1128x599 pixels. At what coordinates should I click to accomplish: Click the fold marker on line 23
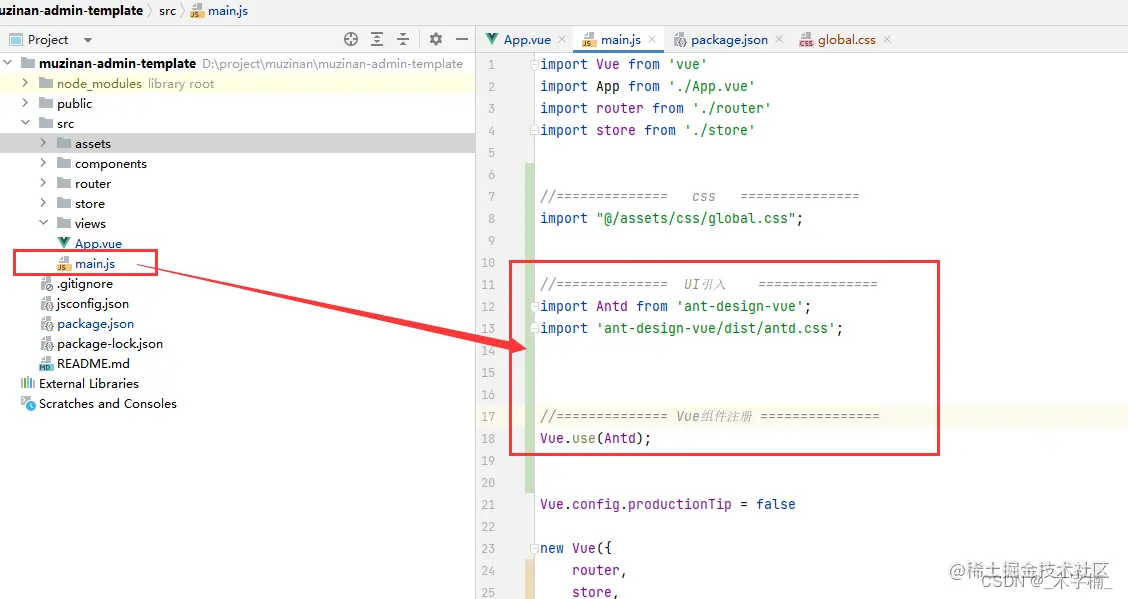534,549
